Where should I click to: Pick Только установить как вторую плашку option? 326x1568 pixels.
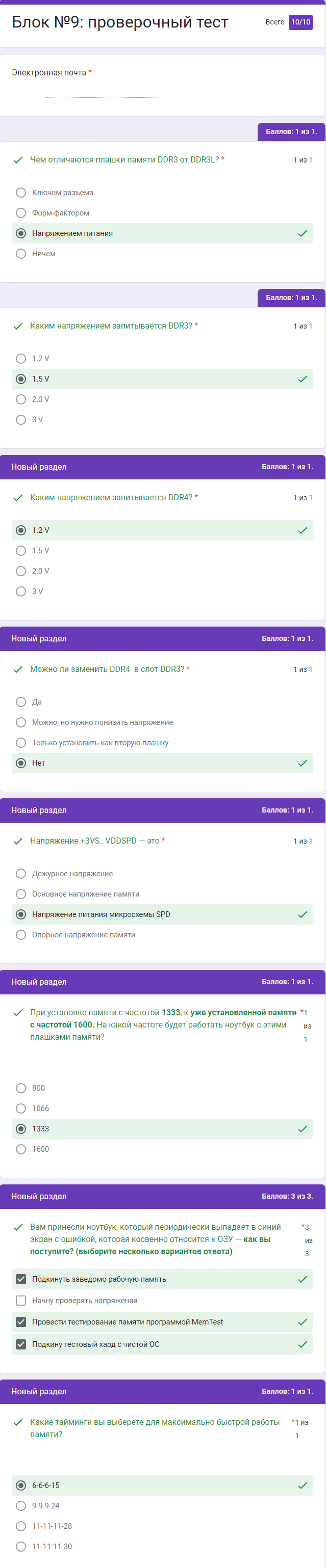(x=21, y=743)
